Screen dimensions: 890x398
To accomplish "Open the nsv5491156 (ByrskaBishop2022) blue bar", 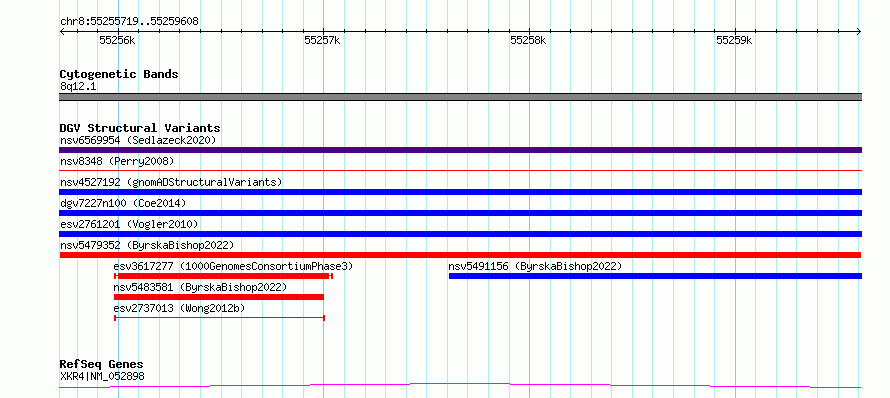I will (x=656, y=276).
